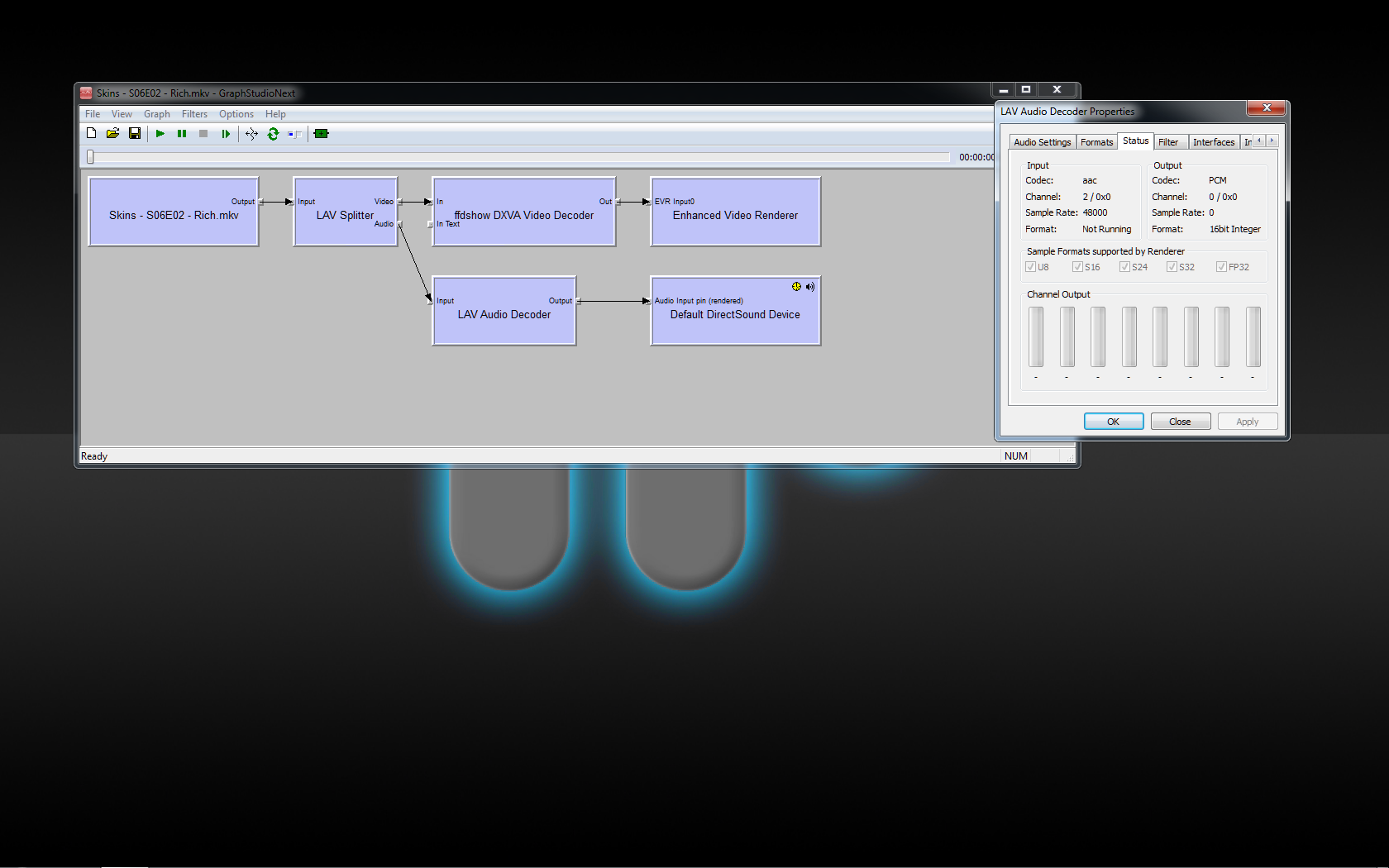This screenshot has height=868, width=1389.
Task: Pause the graph playback
Action: 182,133
